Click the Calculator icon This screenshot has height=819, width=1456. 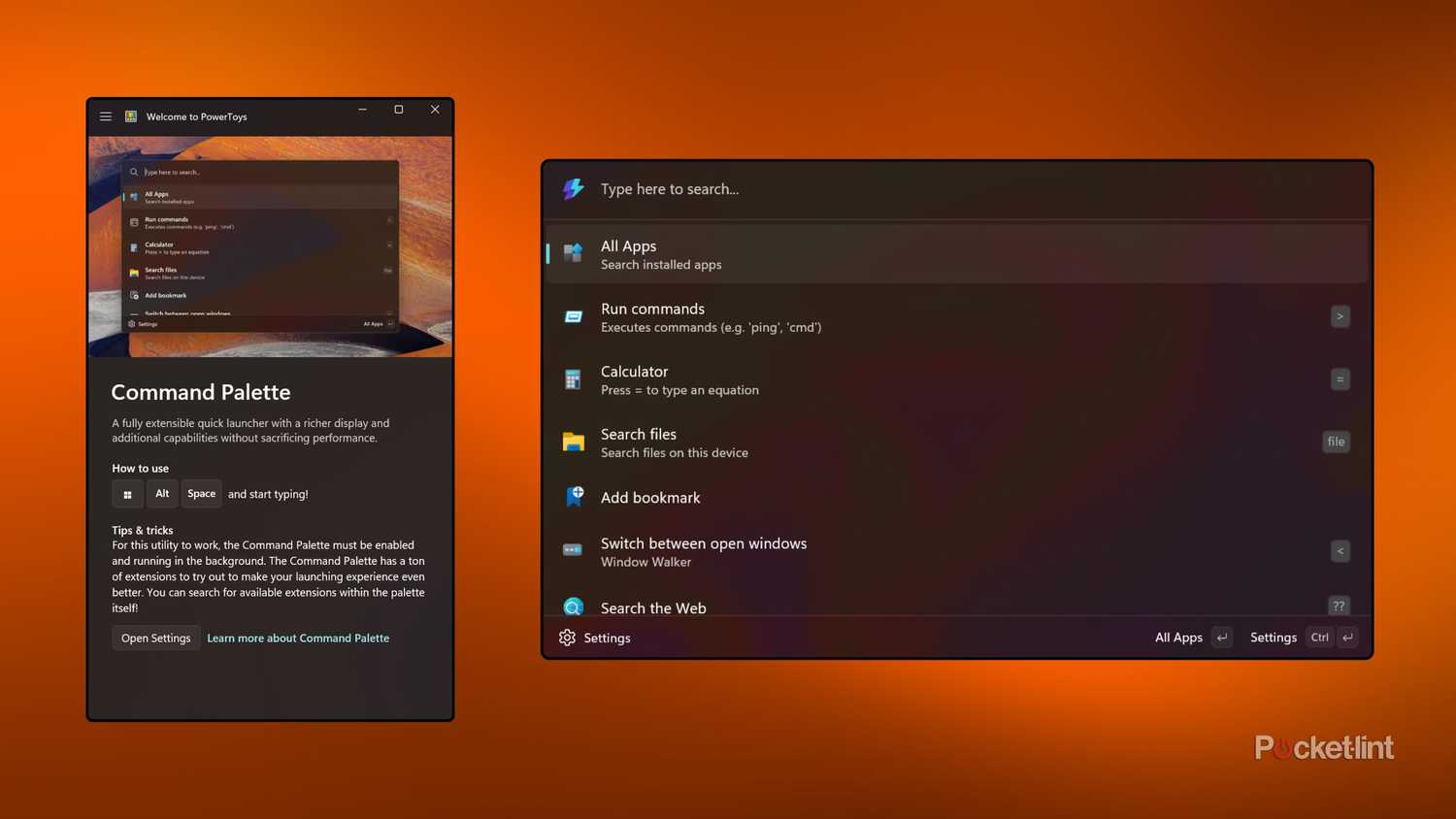click(x=574, y=379)
